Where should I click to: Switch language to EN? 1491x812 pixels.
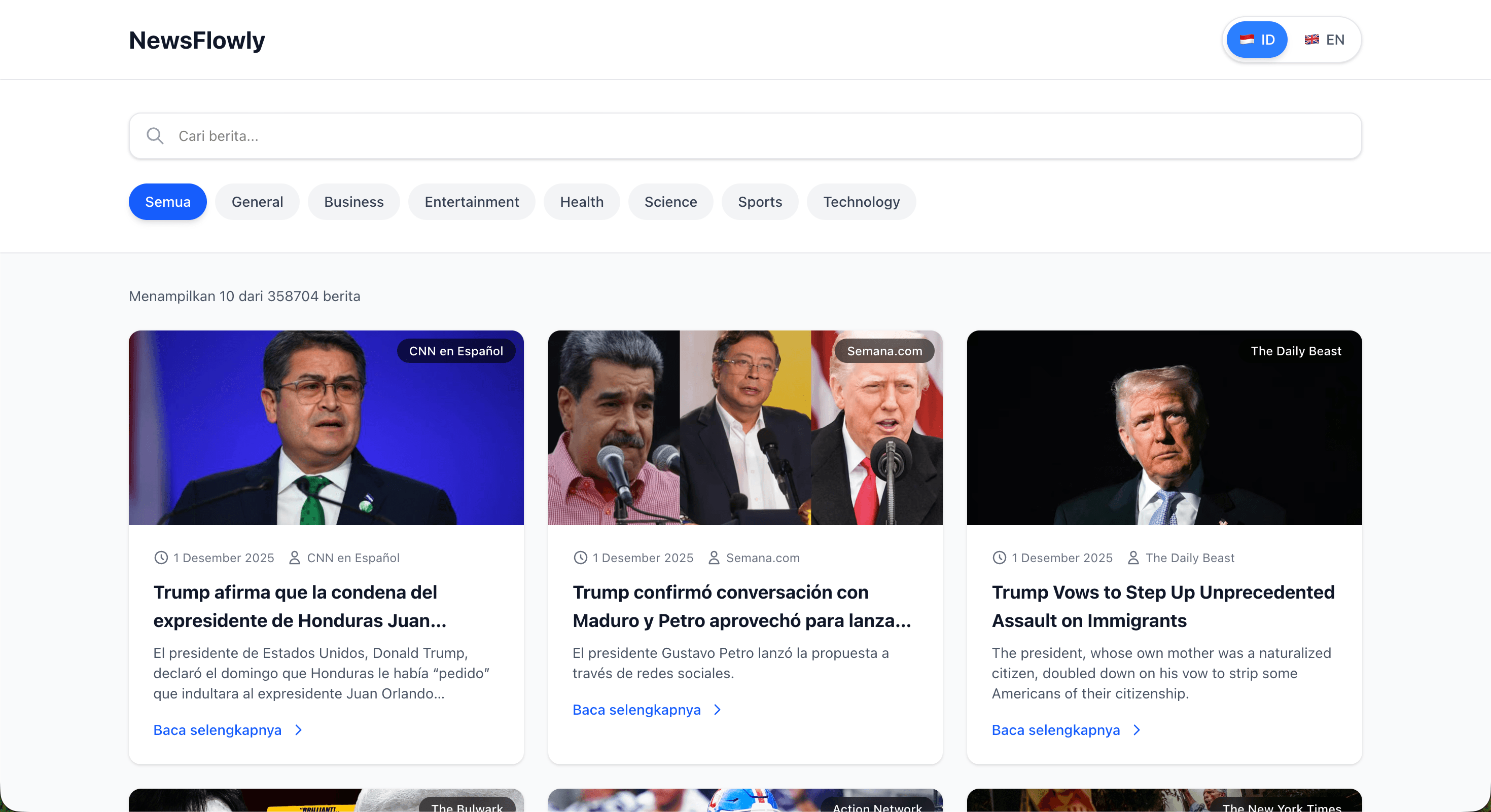[x=1324, y=40]
